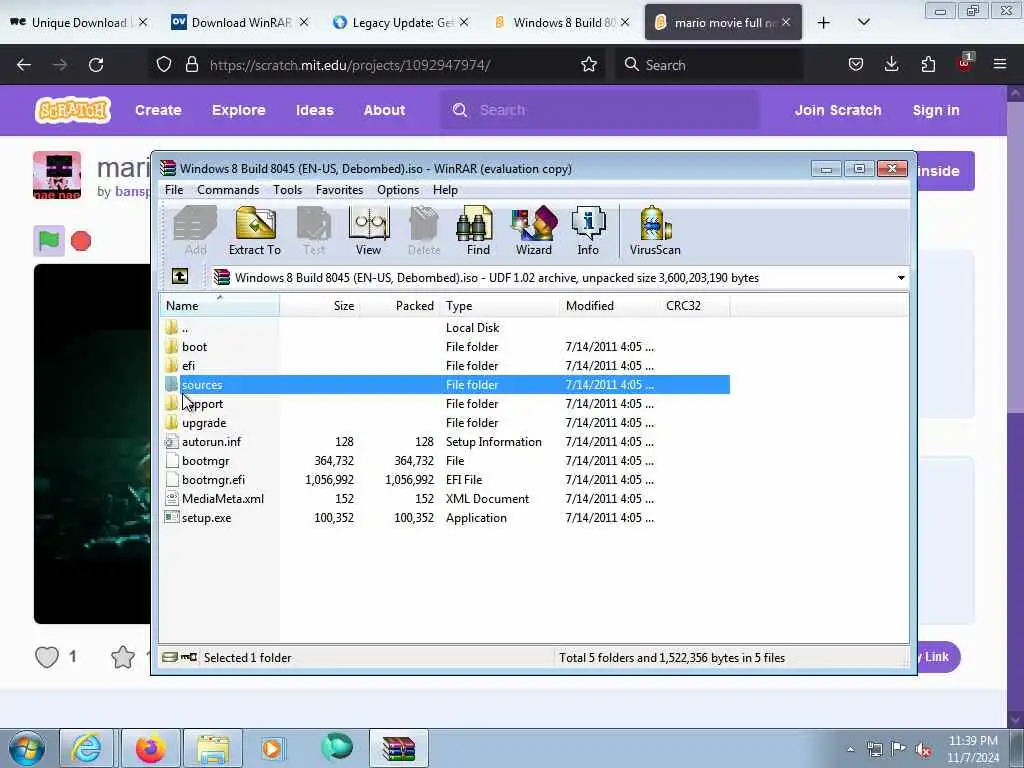Open Scratch Create page
This screenshot has height=768, width=1024.
click(x=158, y=110)
